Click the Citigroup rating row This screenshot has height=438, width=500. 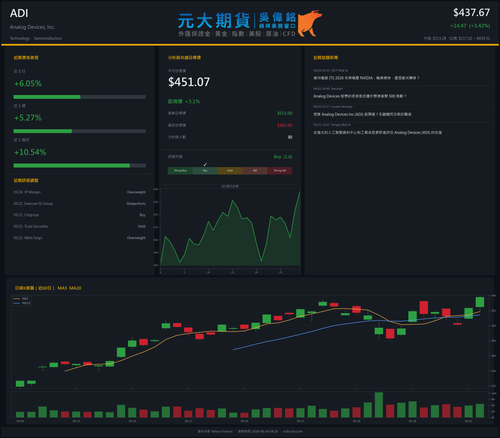click(x=80, y=215)
